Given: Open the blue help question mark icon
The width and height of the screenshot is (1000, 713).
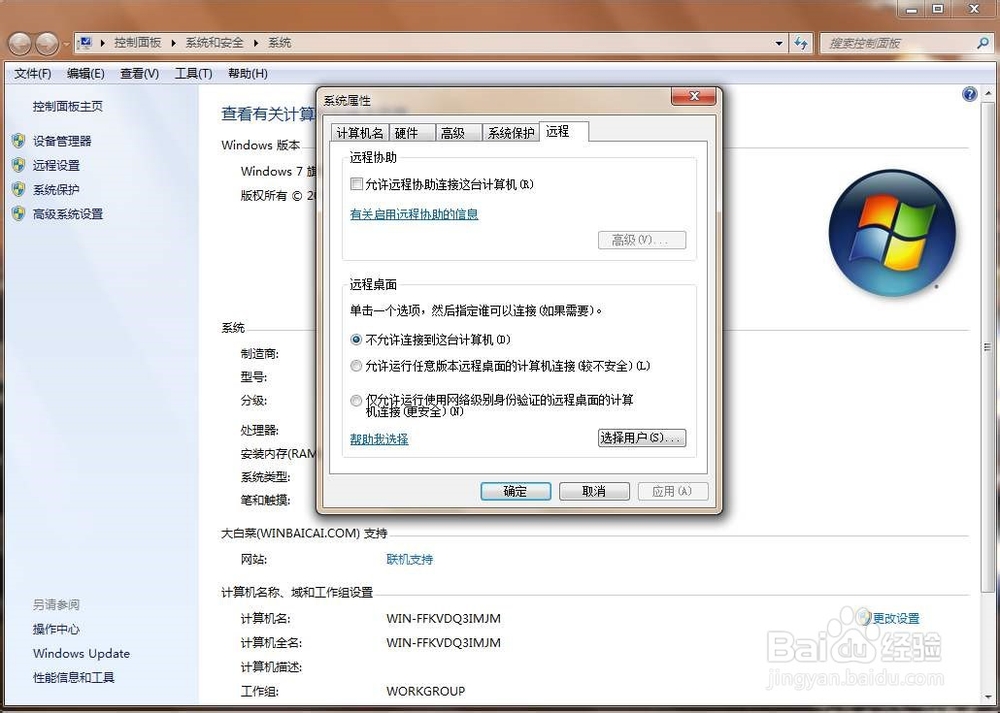Looking at the screenshot, I should coord(969,94).
